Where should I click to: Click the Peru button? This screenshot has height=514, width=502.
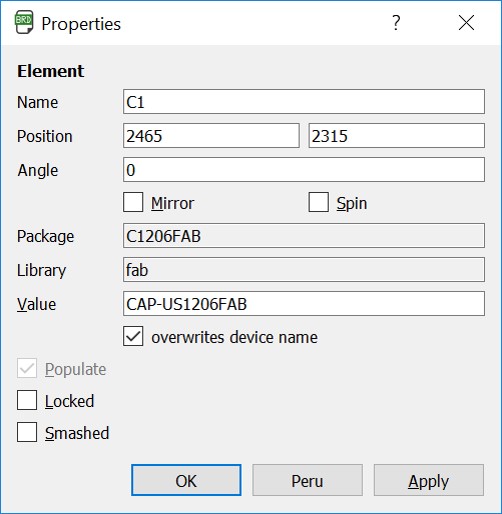click(x=307, y=480)
